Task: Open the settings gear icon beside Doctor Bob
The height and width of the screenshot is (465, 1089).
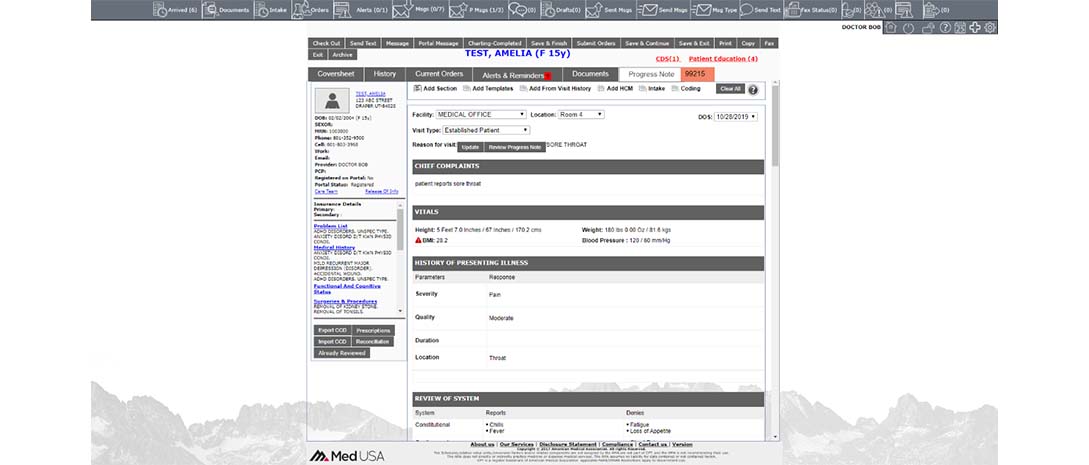Action: [990, 27]
